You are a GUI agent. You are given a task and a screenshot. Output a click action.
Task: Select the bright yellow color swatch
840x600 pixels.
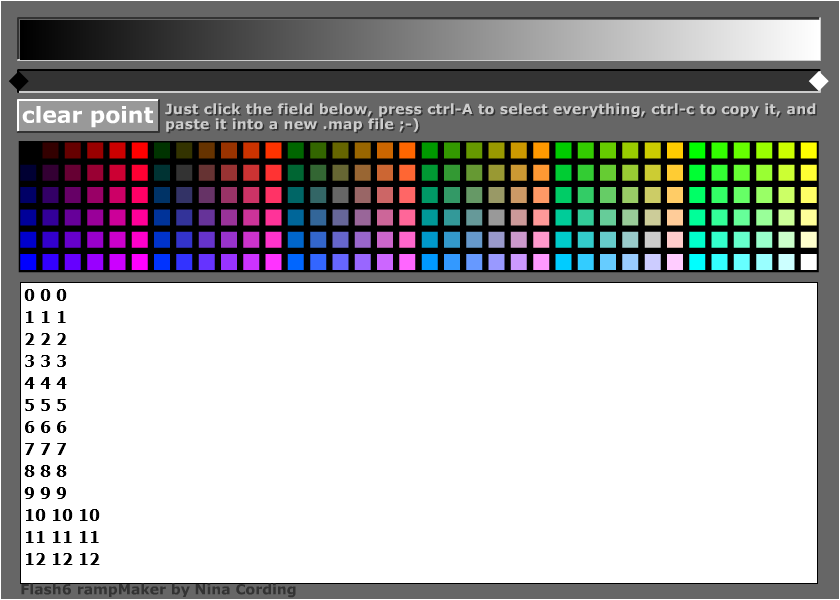[x=808, y=151]
